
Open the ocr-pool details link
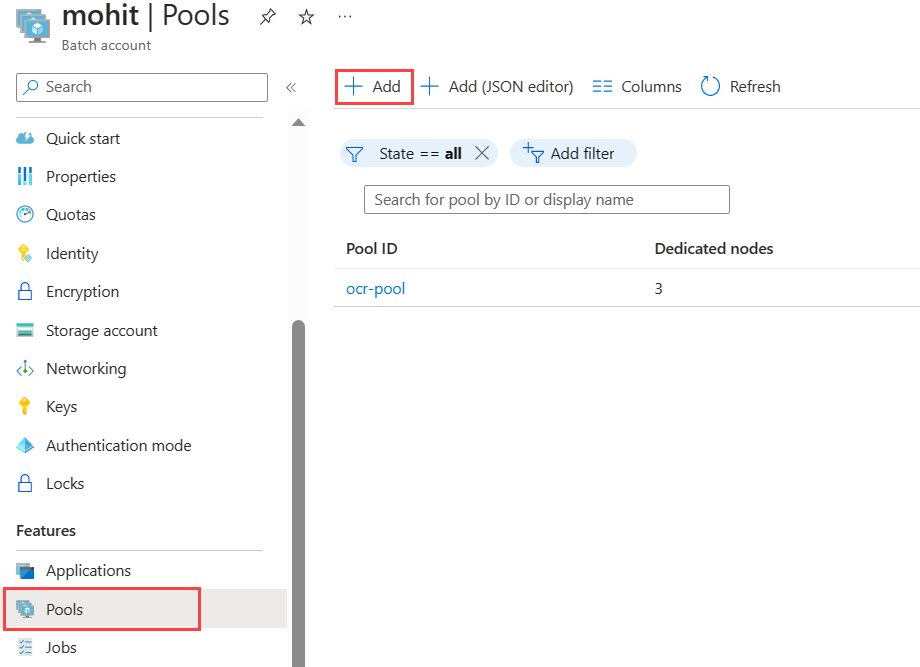click(375, 288)
